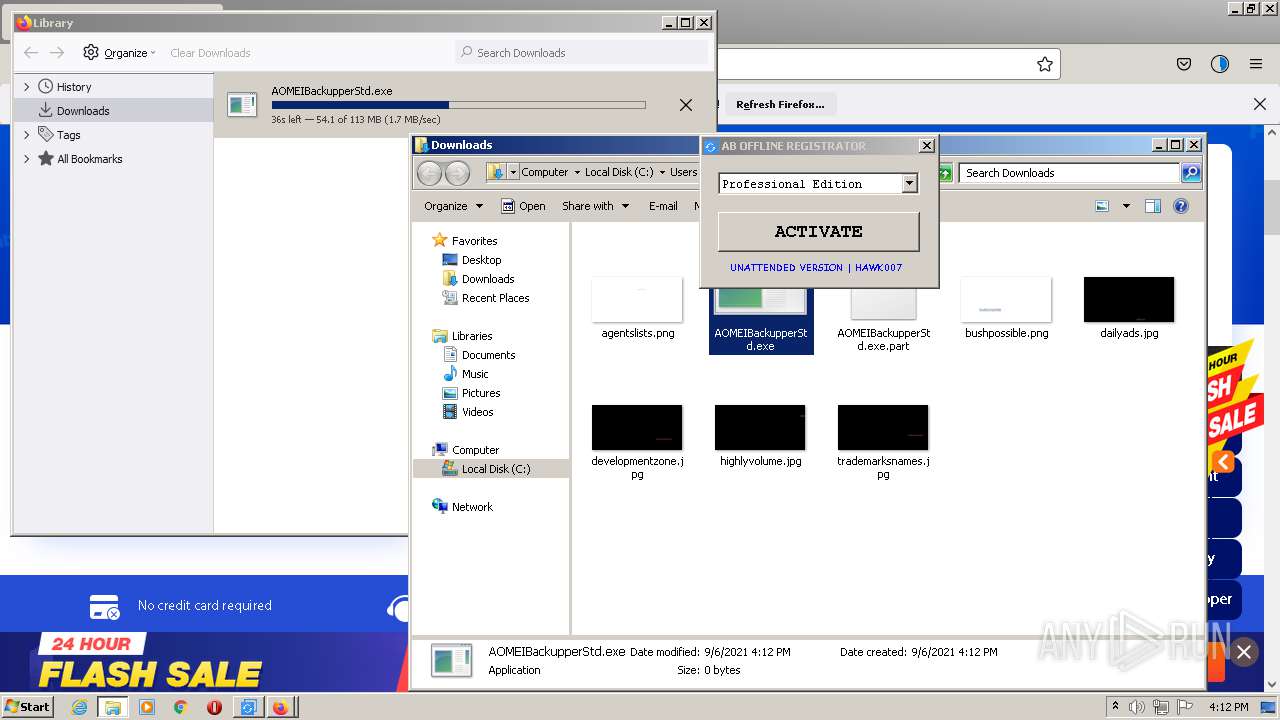Image resolution: width=1280 pixels, height=720 pixels.
Task: Expand the All Bookmarks node
Action: click(x=27, y=159)
